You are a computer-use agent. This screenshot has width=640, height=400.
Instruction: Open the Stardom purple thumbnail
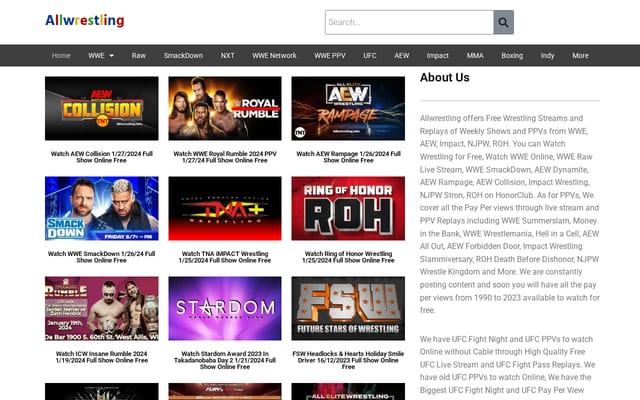coord(225,309)
